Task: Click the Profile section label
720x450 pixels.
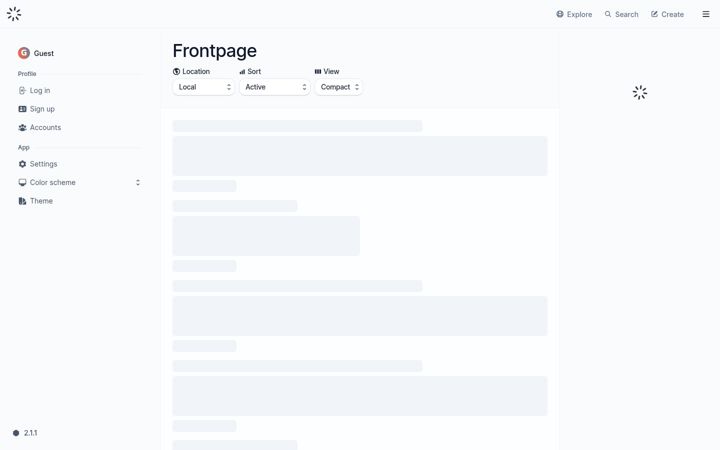Action: pos(27,73)
